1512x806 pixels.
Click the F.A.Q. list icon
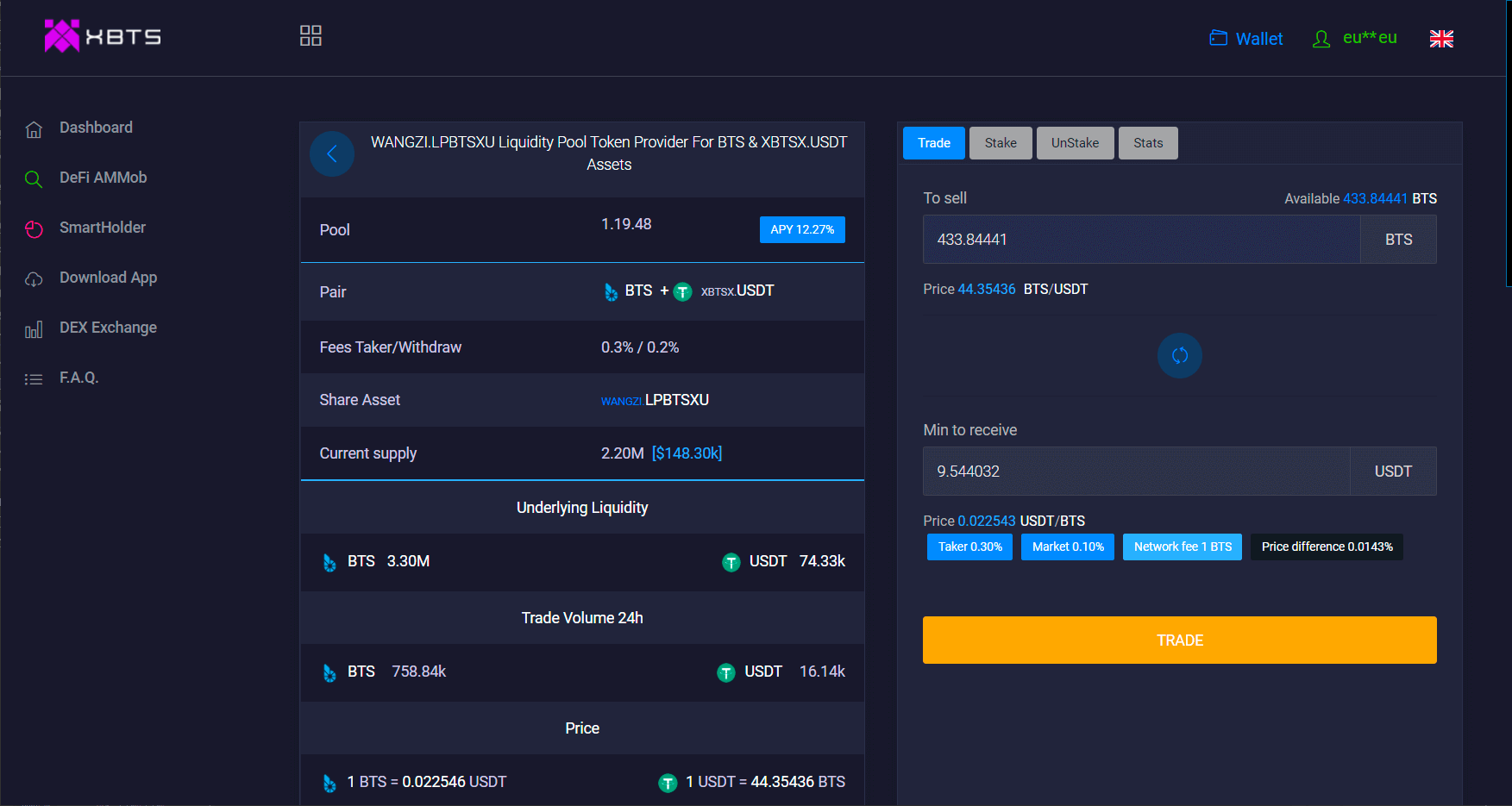click(x=34, y=379)
